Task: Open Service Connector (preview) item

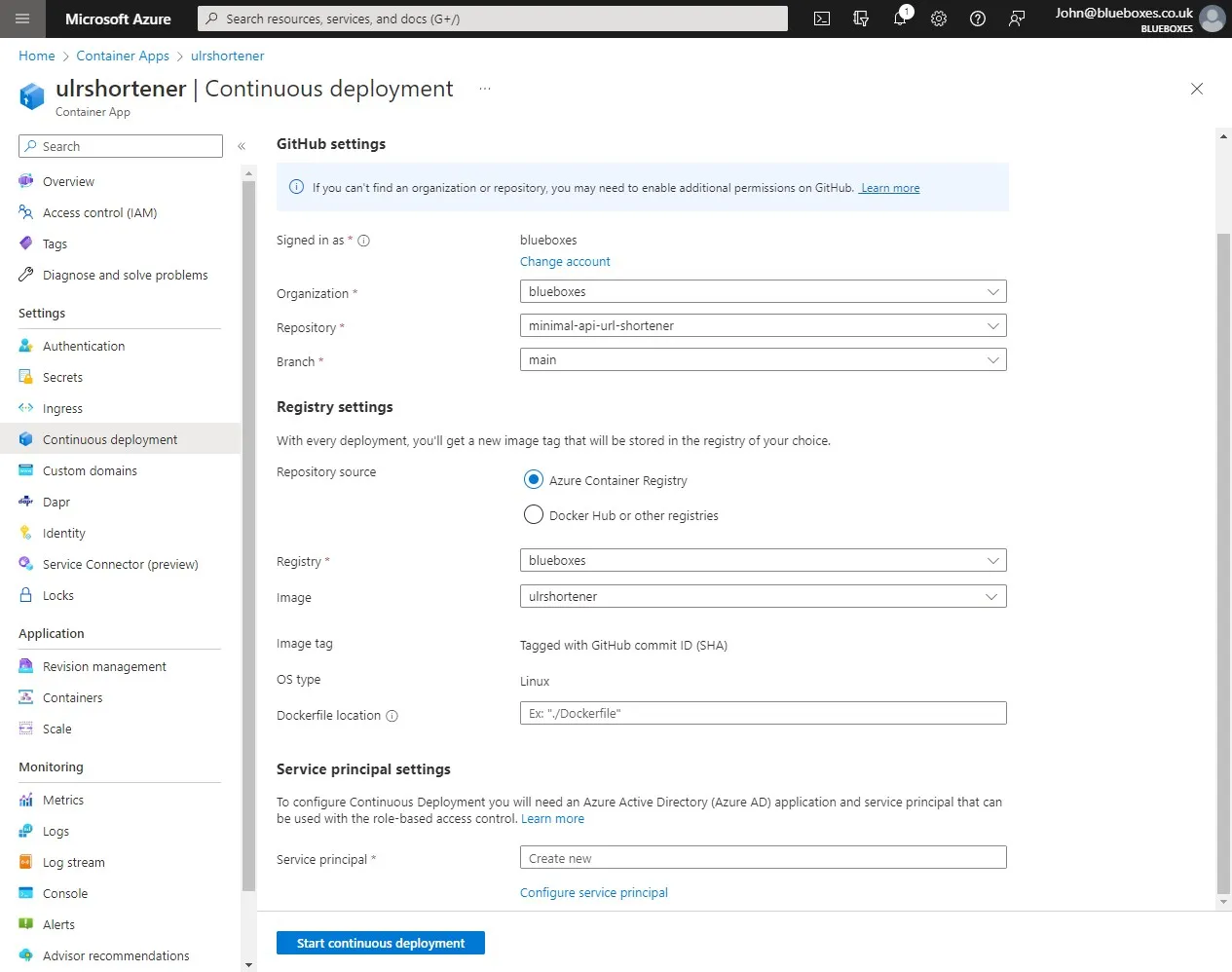Action: pos(120,564)
